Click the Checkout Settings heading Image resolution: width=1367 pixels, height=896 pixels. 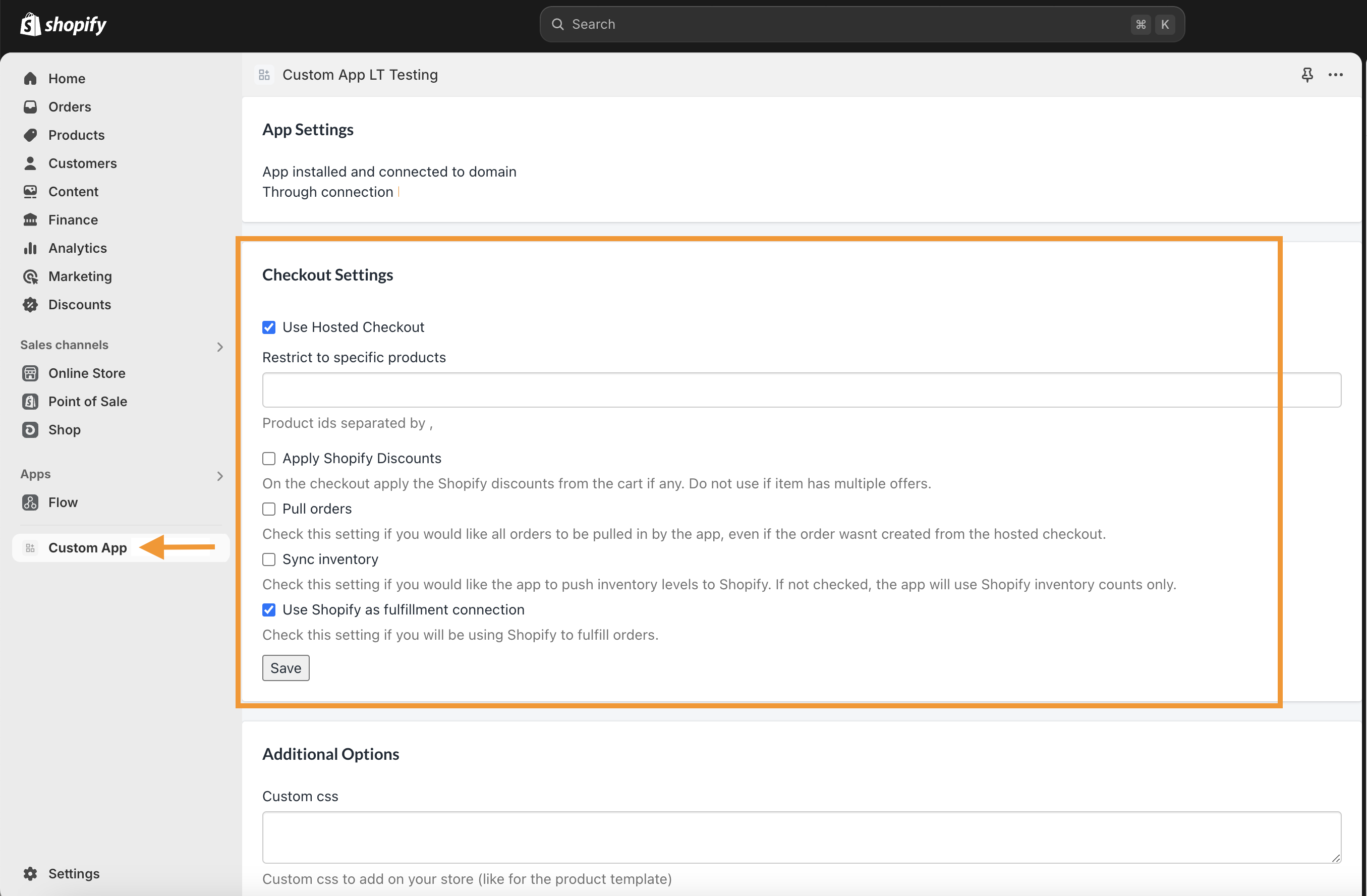327,274
